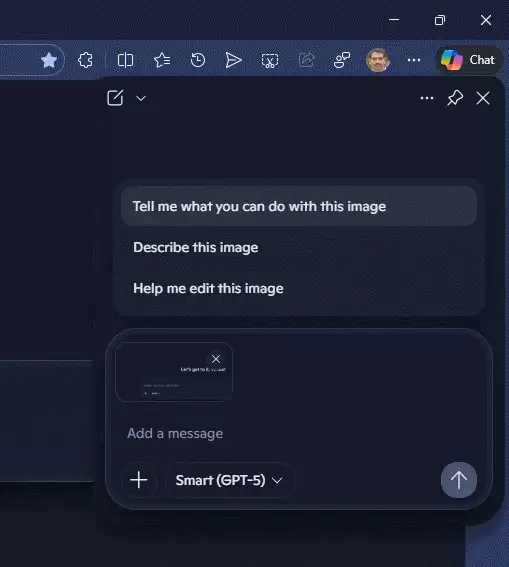Click the 'Add a message' field

(x=299, y=433)
